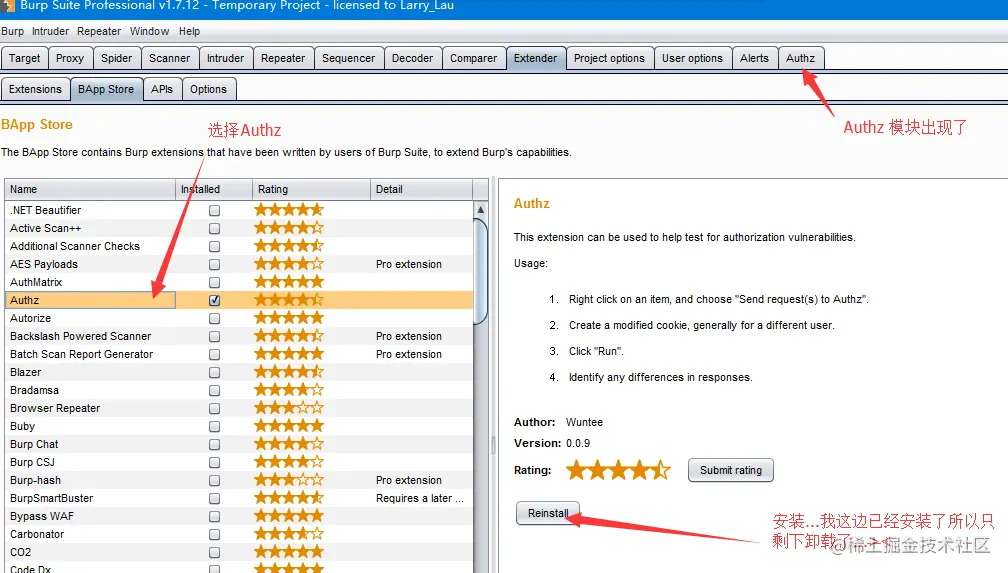
Task: Click the Reinstall button
Action: coord(548,513)
